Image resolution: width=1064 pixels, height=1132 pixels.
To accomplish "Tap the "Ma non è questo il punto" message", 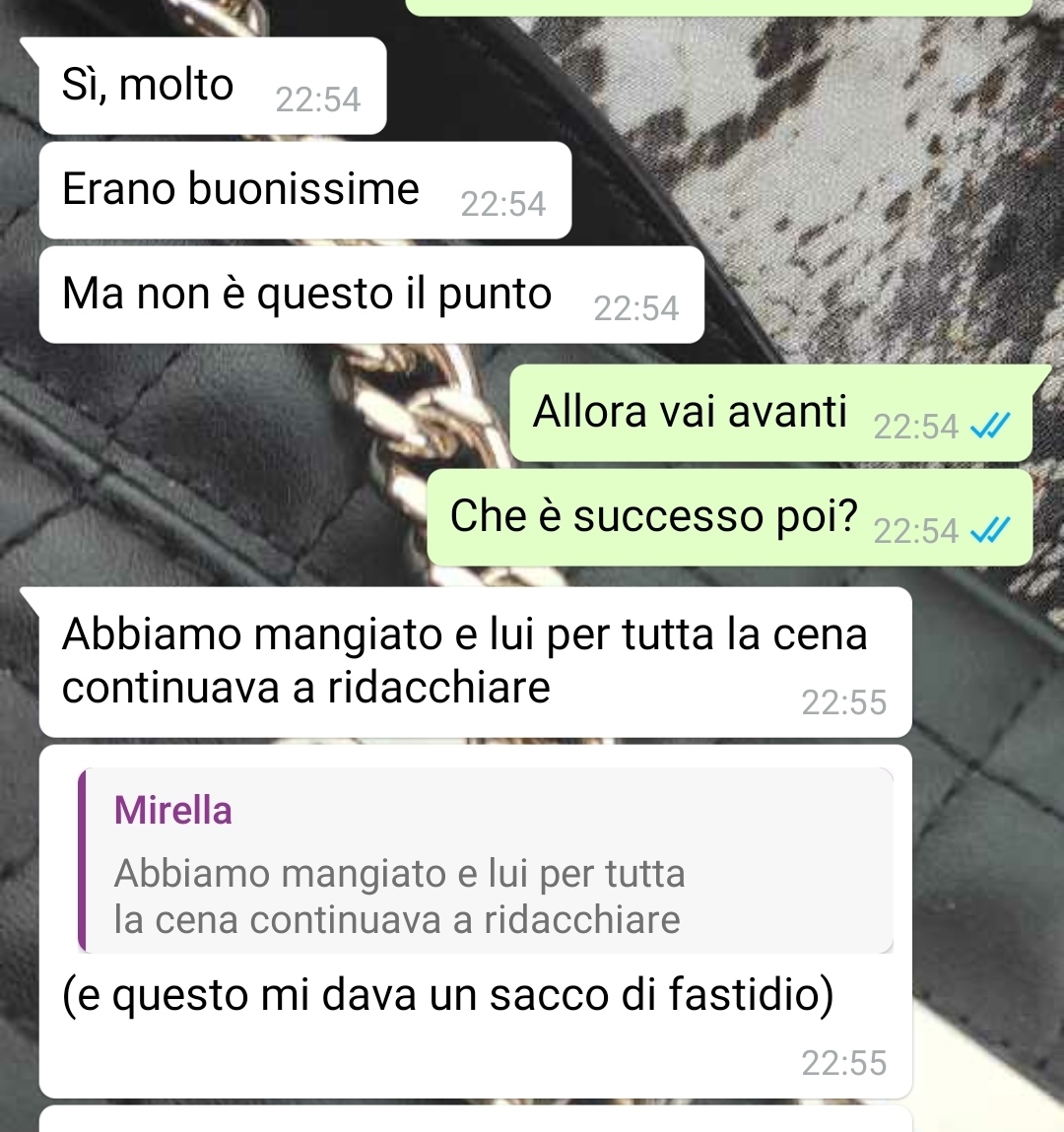I will click(371, 295).
